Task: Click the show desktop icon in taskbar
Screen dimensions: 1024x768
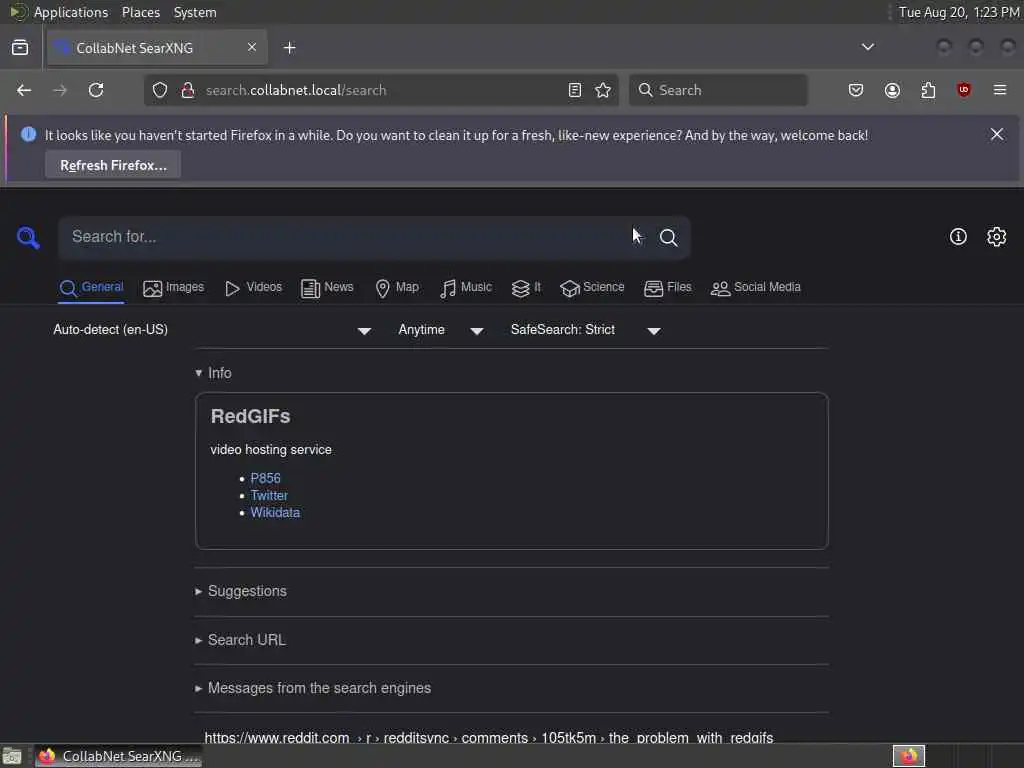Action: point(12,756)
